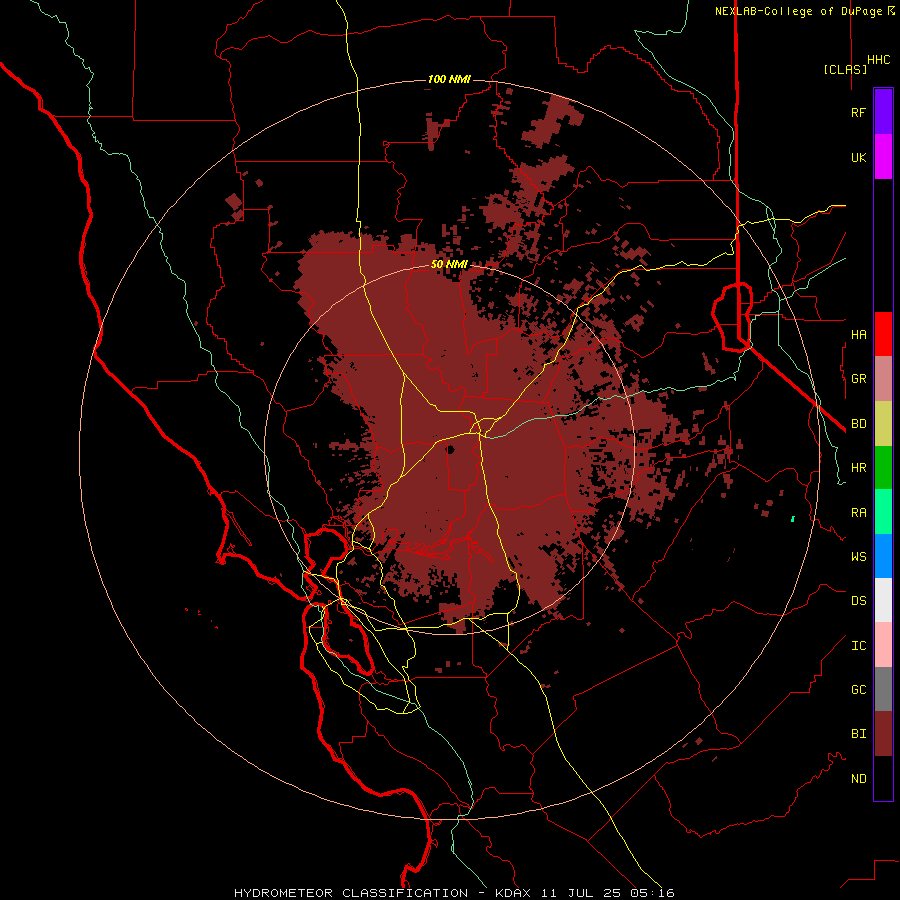
Task: Click the RF legend label
Action: [x=858, y=112]
